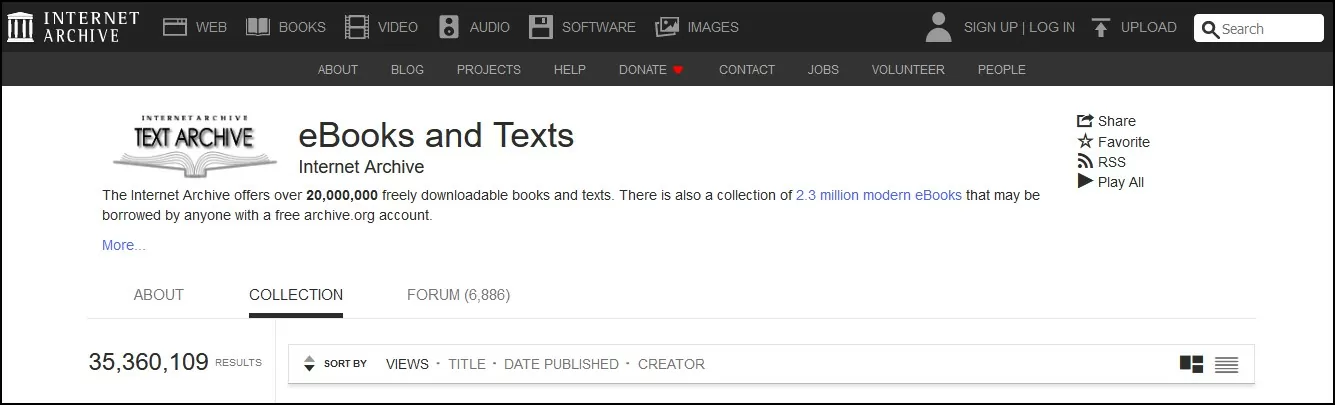Open the ABOUT submenu link

pos(338,70)
